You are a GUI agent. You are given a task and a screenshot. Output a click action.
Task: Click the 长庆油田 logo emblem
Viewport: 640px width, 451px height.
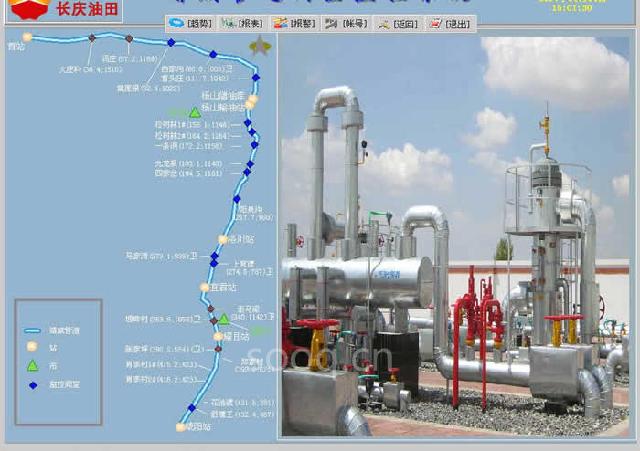[x=28, y=10]
